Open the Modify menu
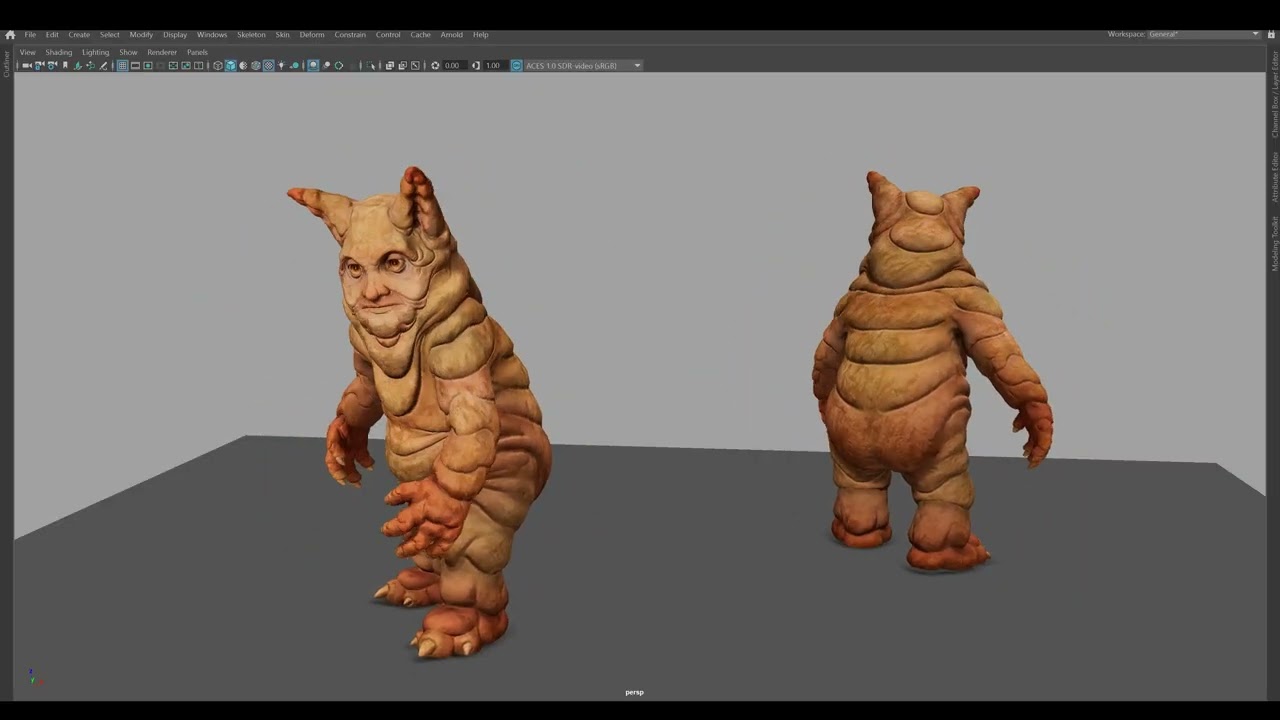Screen dimensions: 1280x720 141,35
